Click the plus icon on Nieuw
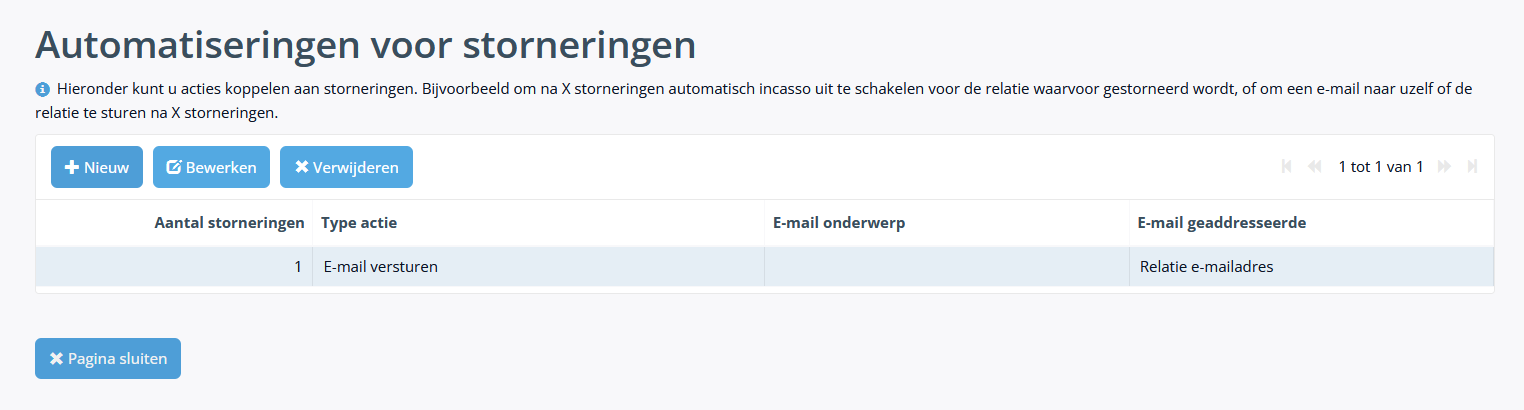1524x410 pixels. point(72,167)
